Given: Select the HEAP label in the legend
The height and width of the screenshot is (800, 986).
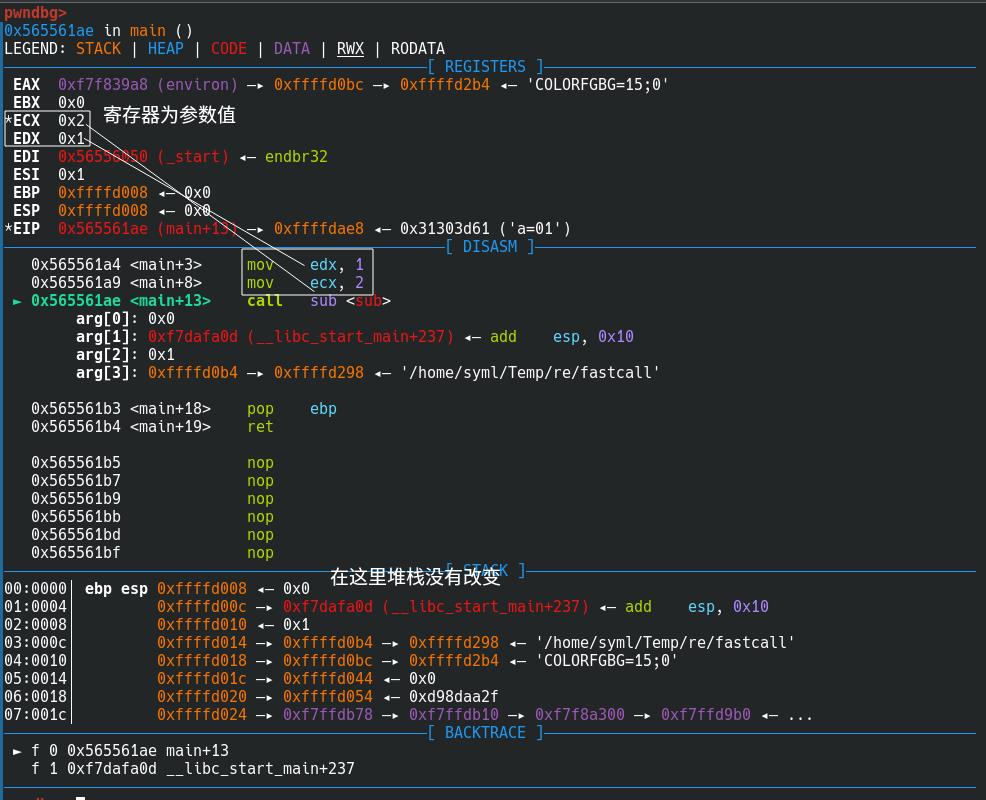Looking at the screenshot, I should tap(165, 49).
